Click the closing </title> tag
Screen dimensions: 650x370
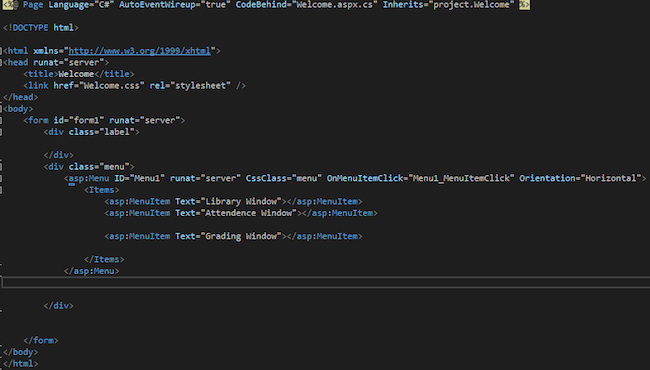click(114, 74)
